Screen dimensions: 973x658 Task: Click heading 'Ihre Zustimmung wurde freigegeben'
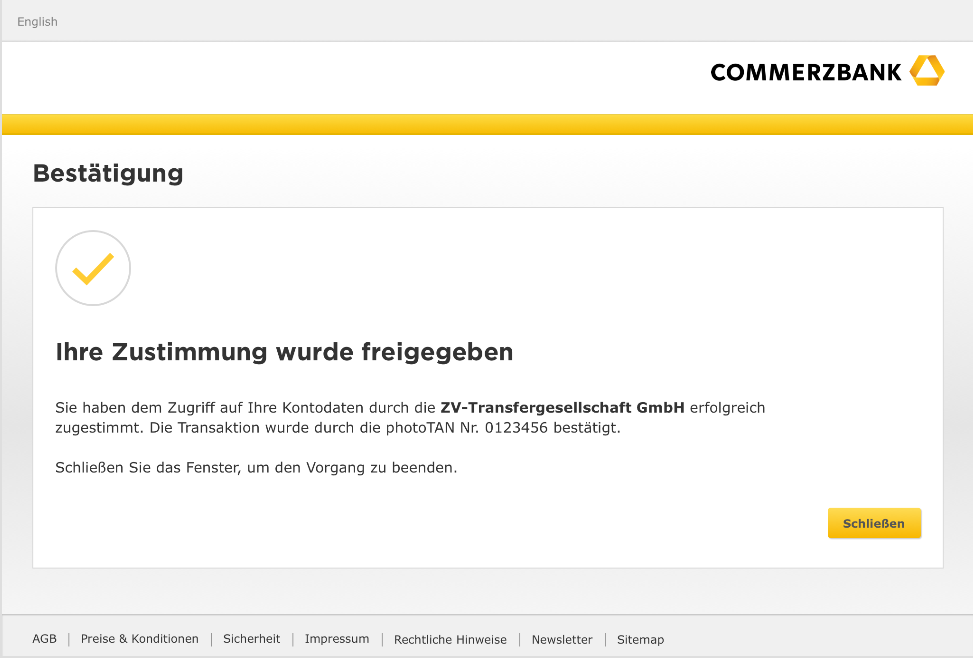284,352
